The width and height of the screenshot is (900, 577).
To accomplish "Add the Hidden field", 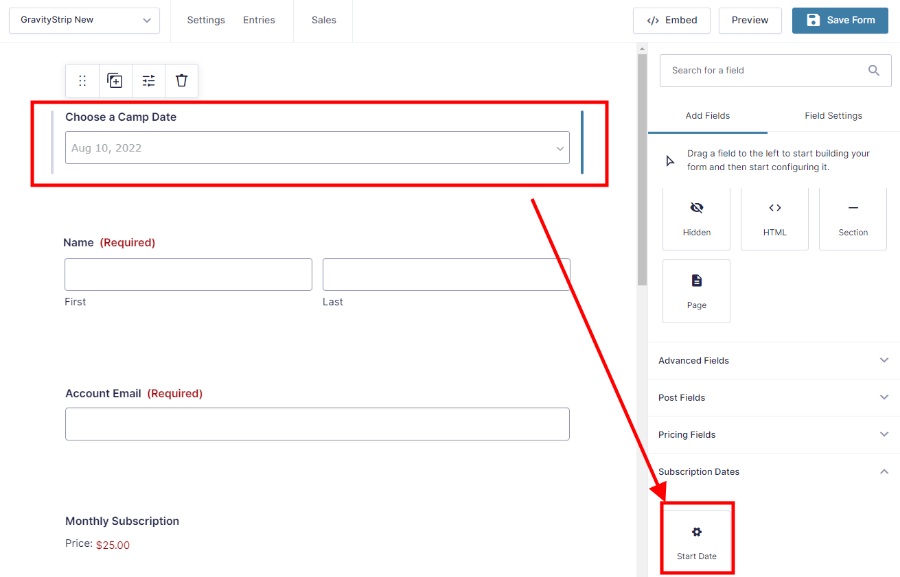I will 696,219.
